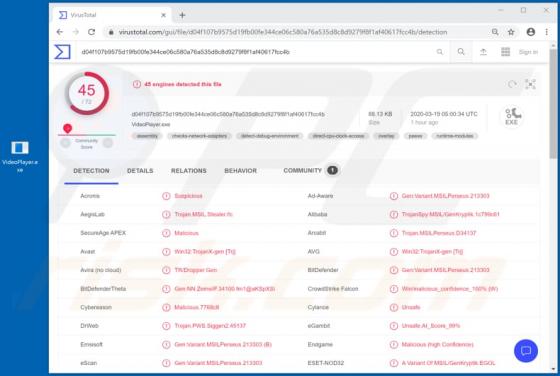Open the chat bubble button

click(526, 351)
